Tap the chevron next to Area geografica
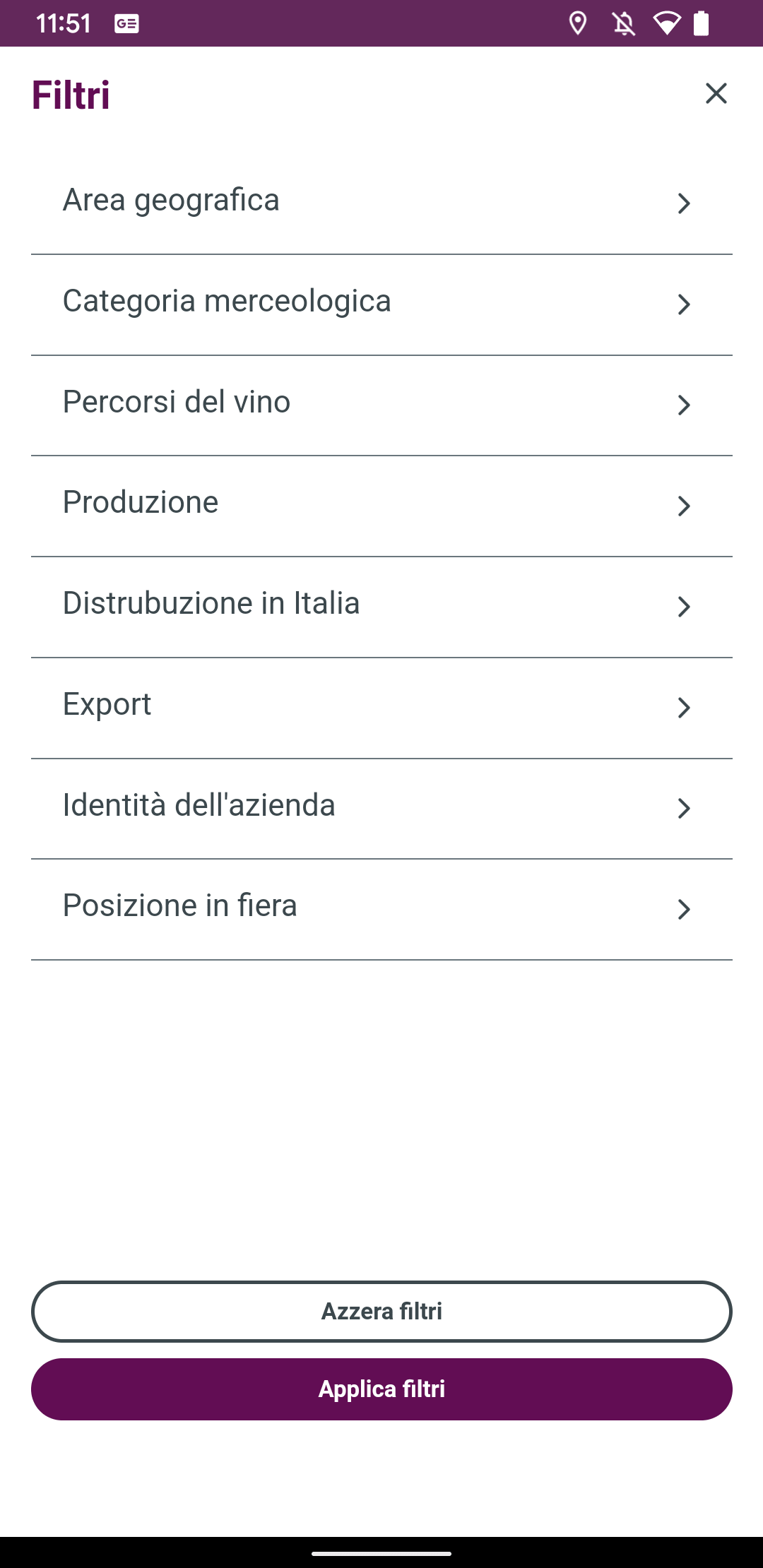Image resolution: width=763 pixels, height=1568 pixels. (x=683, y=203)
